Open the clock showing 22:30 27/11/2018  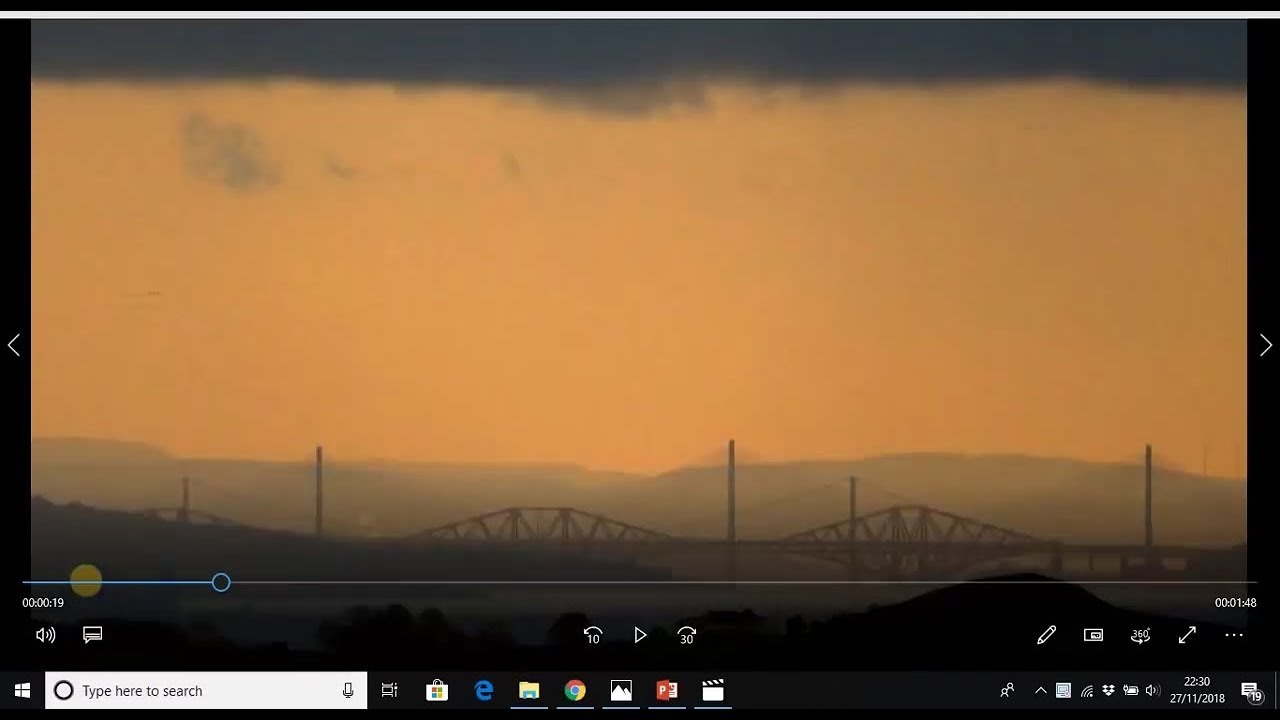pos(1197,691)
